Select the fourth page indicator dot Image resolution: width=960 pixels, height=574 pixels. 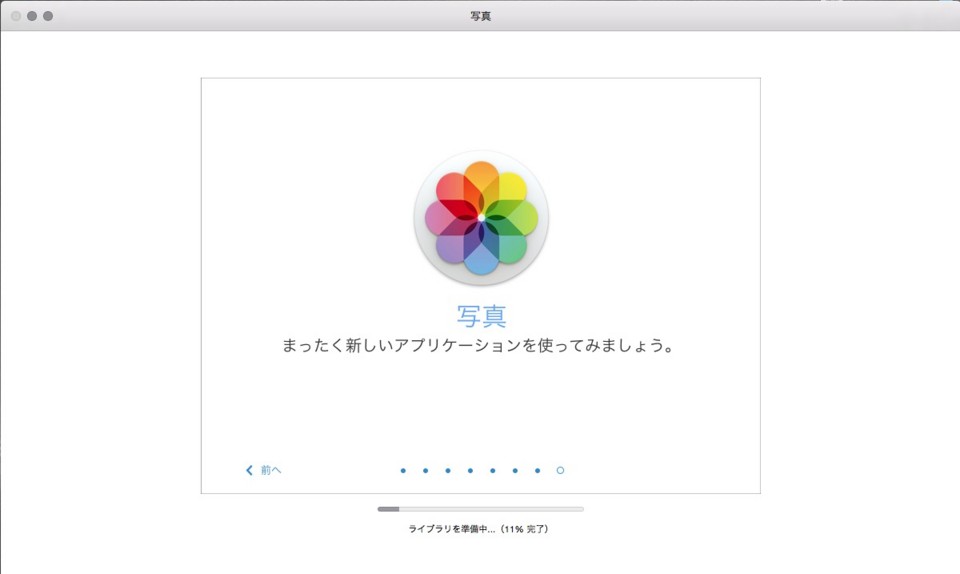pyautogui.click(x=470, y=471)
